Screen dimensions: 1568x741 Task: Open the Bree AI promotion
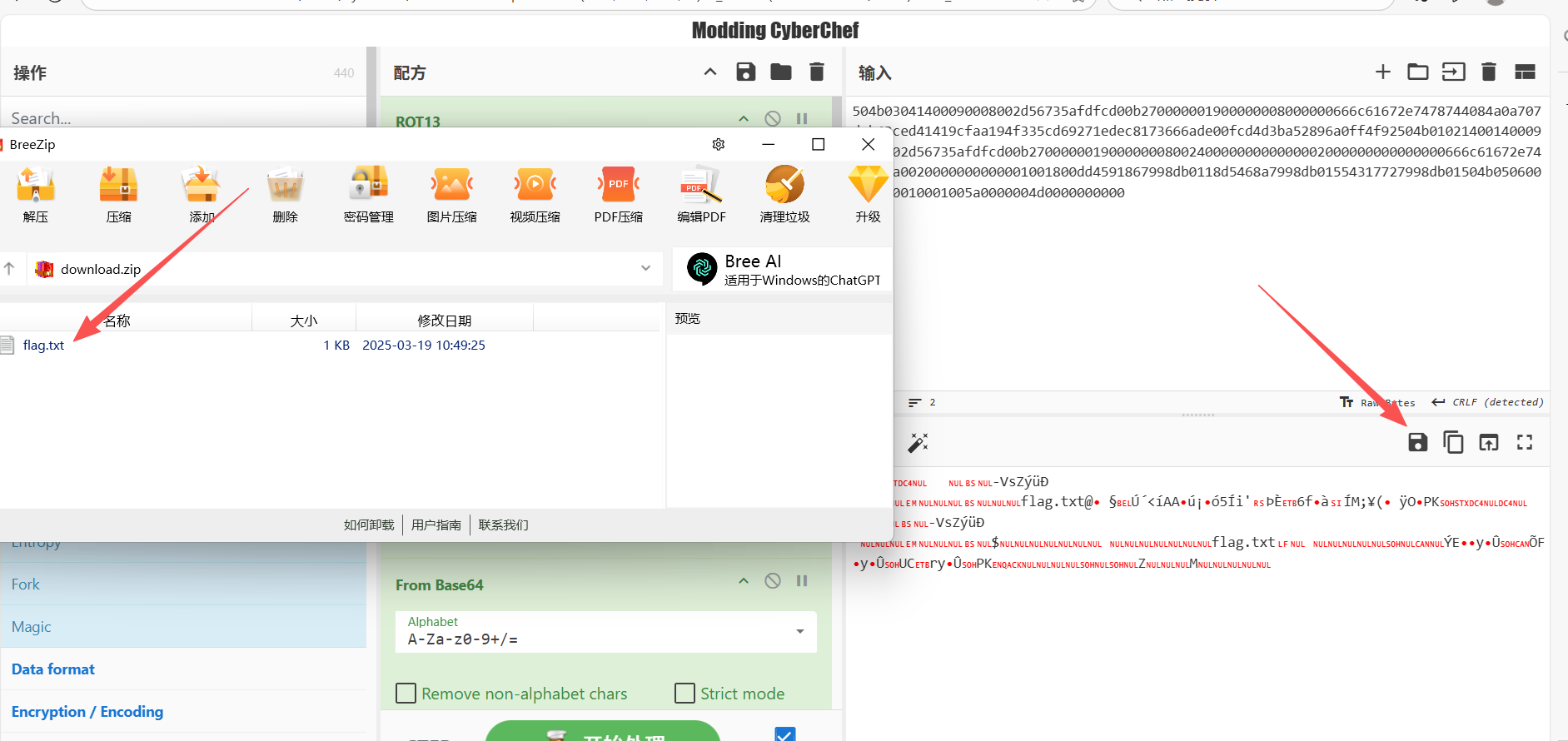click(783, 270)
